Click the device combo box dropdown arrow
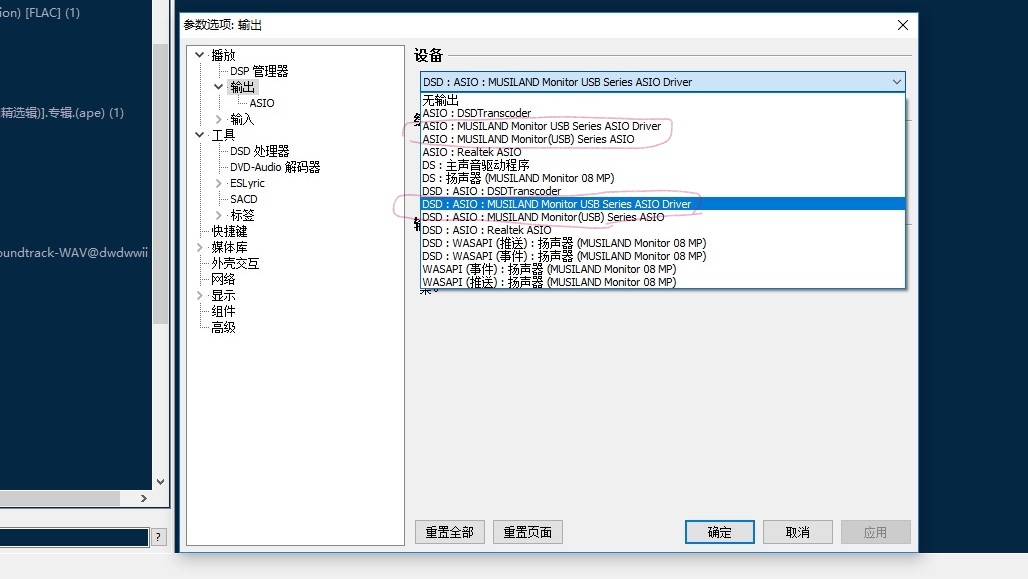 click(x=895, y=82)
